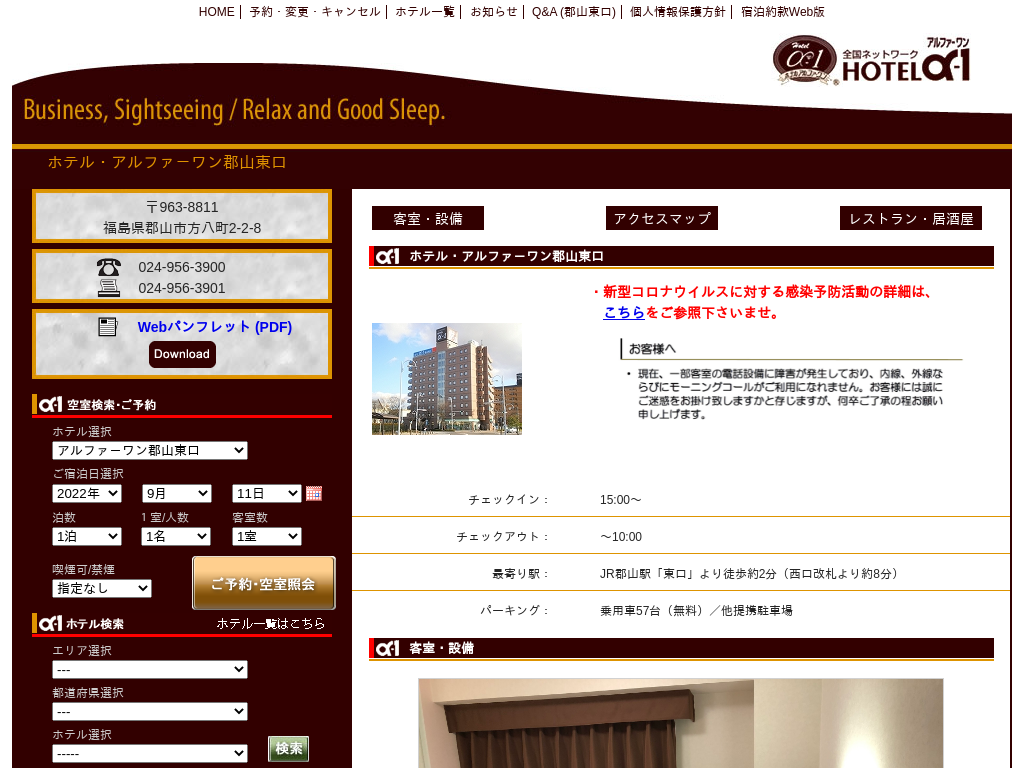Image resolution: width=1024 pixels, height=768 pixels.
Task: Click the fax machine icon beside 024-956-3901
Action: pos(108,288)
